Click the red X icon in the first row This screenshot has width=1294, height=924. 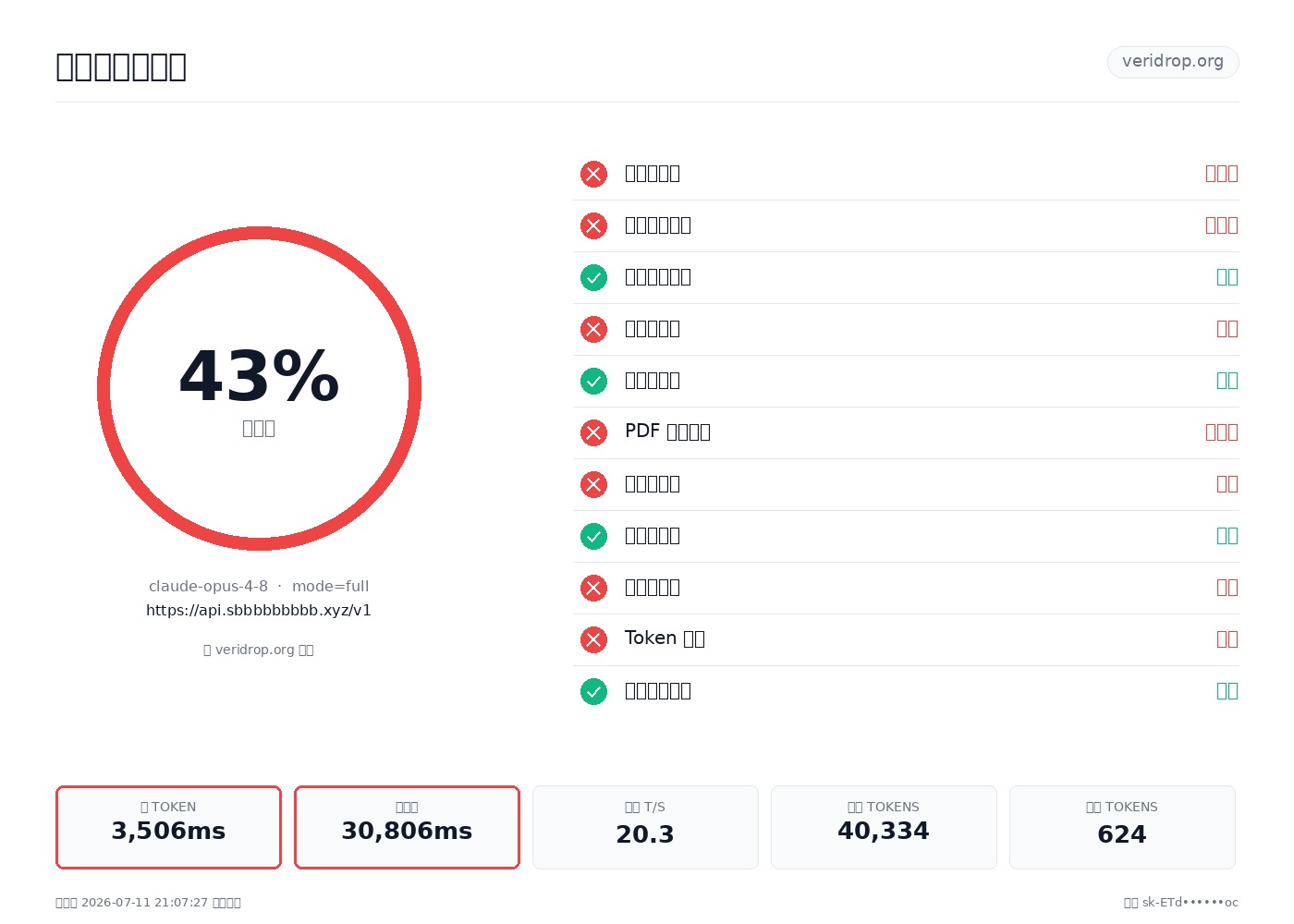pyautogui.click(x=593, y=174)
